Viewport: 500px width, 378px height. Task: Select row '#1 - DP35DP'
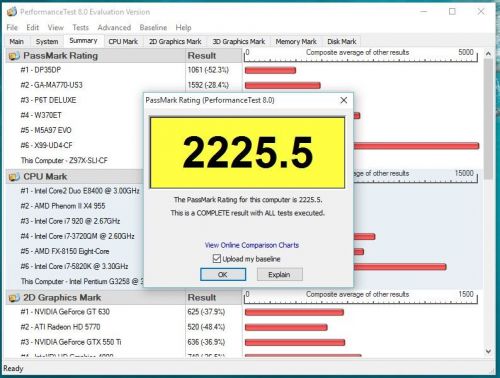[41, 70]
